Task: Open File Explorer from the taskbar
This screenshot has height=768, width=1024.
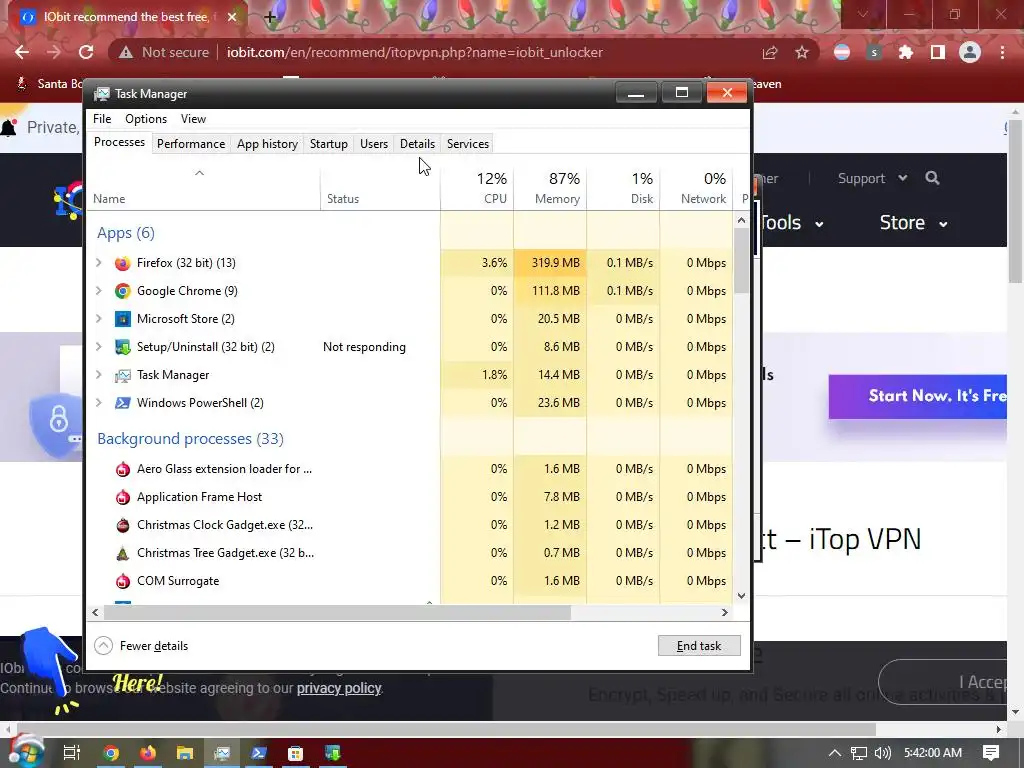Action: [x=185, y=753]
